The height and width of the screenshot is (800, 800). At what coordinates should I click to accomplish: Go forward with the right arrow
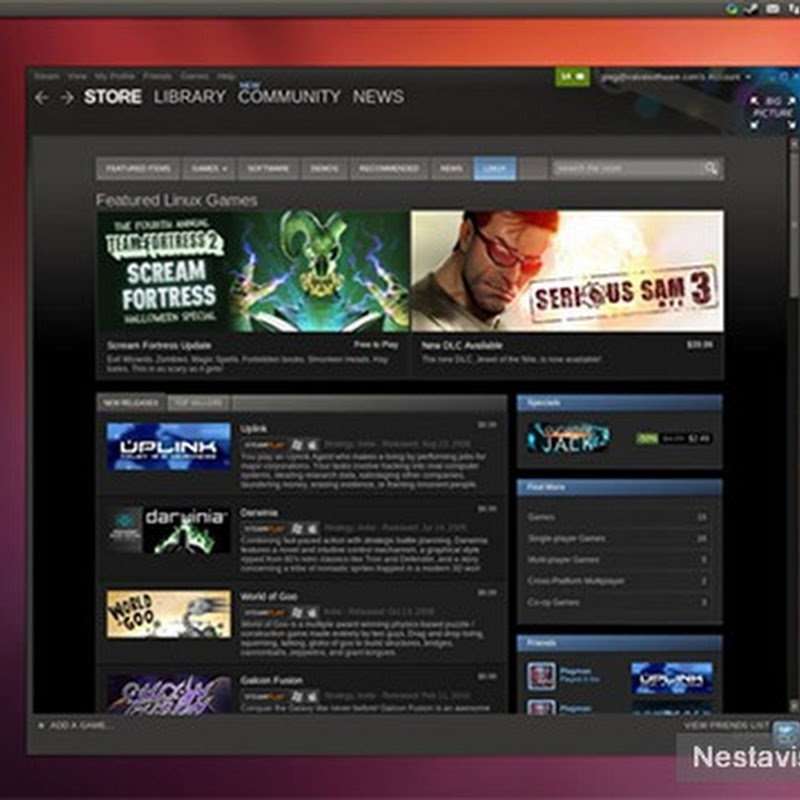point(67,97)
